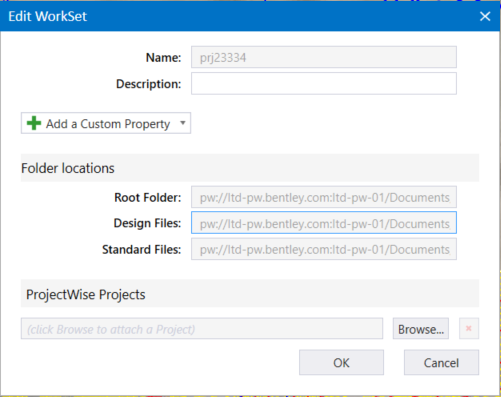The image size is (501, 397).
Task: Close the Edit WorkSet dialog
Action: pos(485,16)
